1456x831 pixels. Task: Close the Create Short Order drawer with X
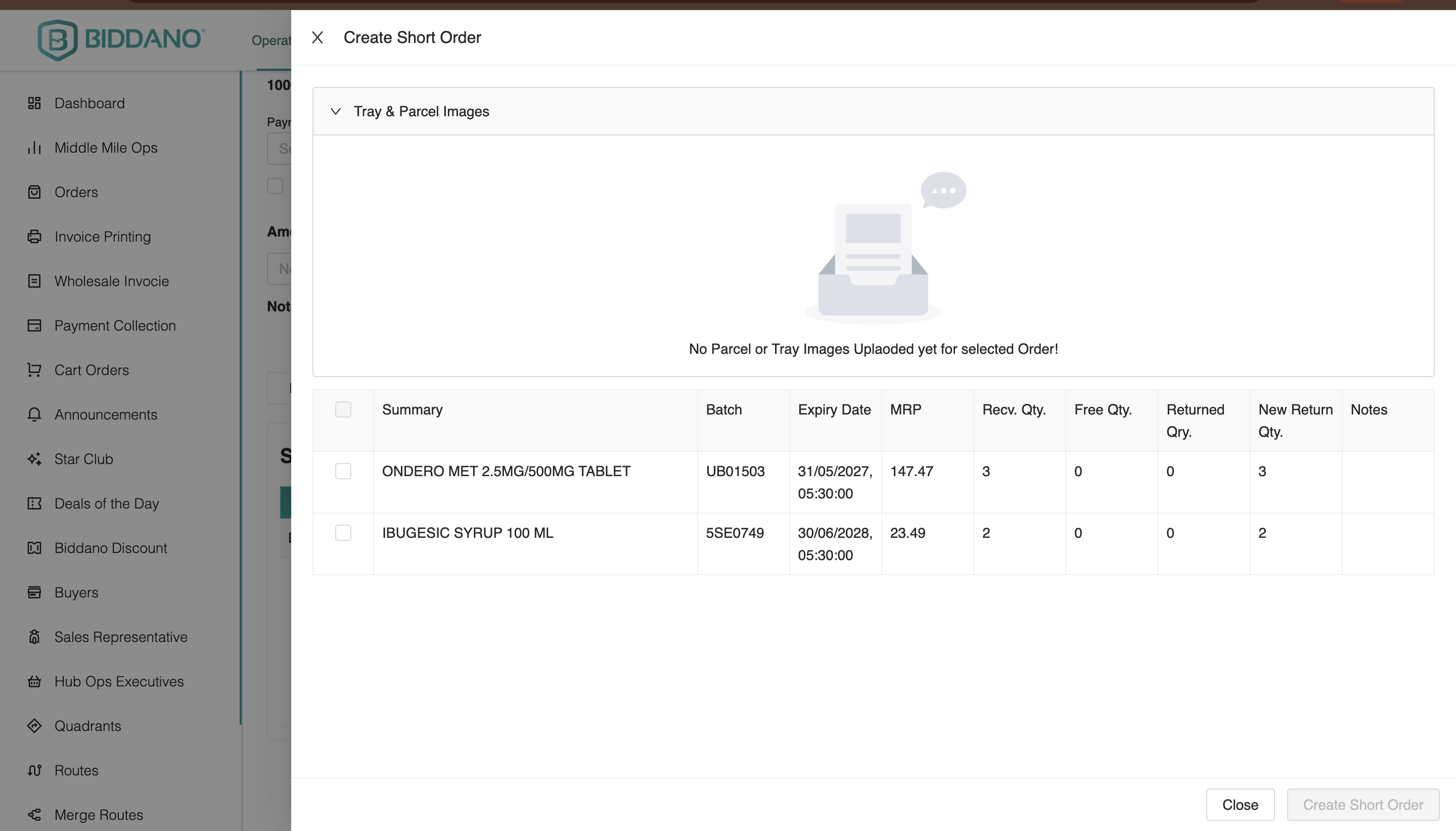click(317, 38)
